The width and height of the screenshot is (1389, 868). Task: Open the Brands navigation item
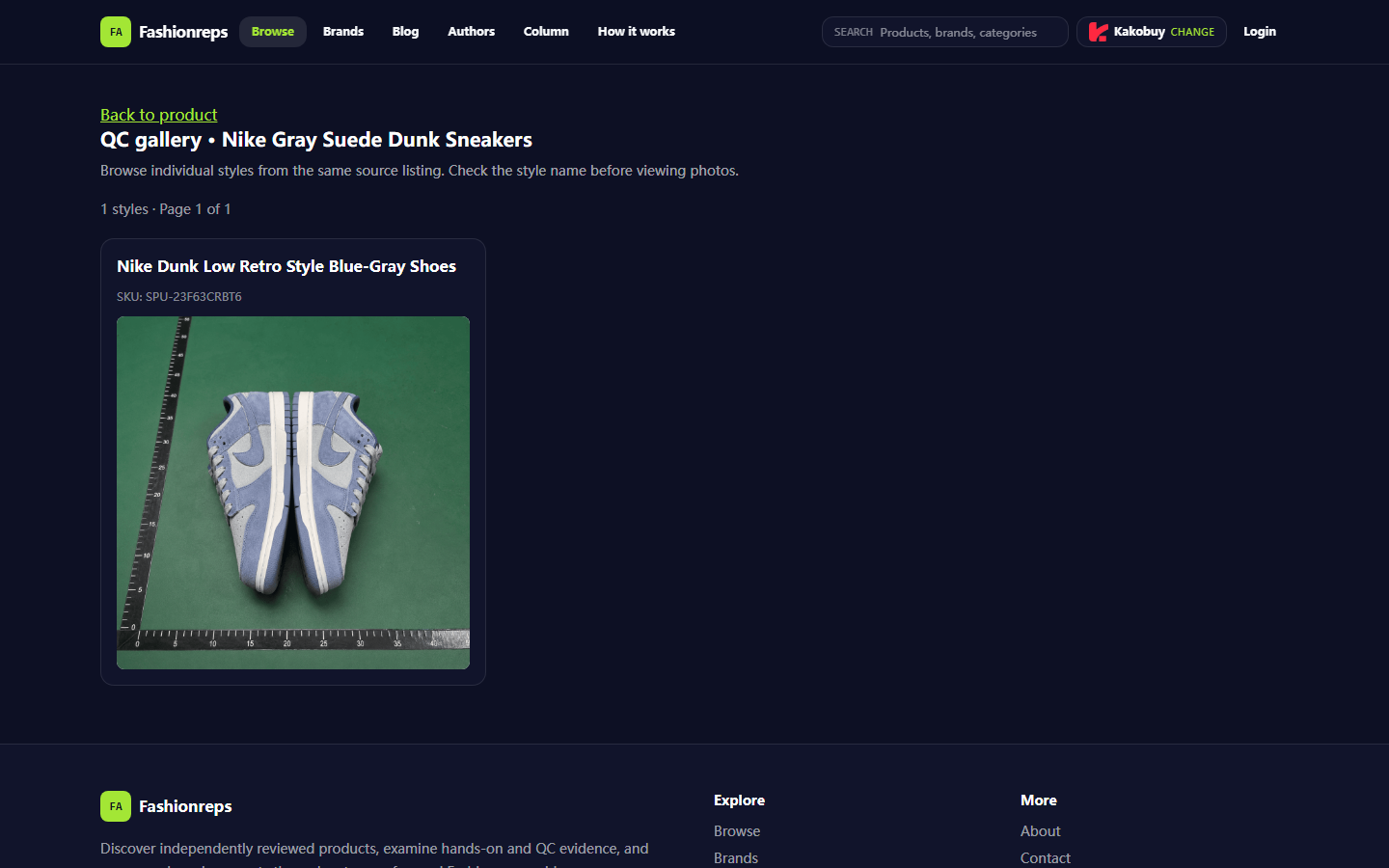[x=343, y=32]
